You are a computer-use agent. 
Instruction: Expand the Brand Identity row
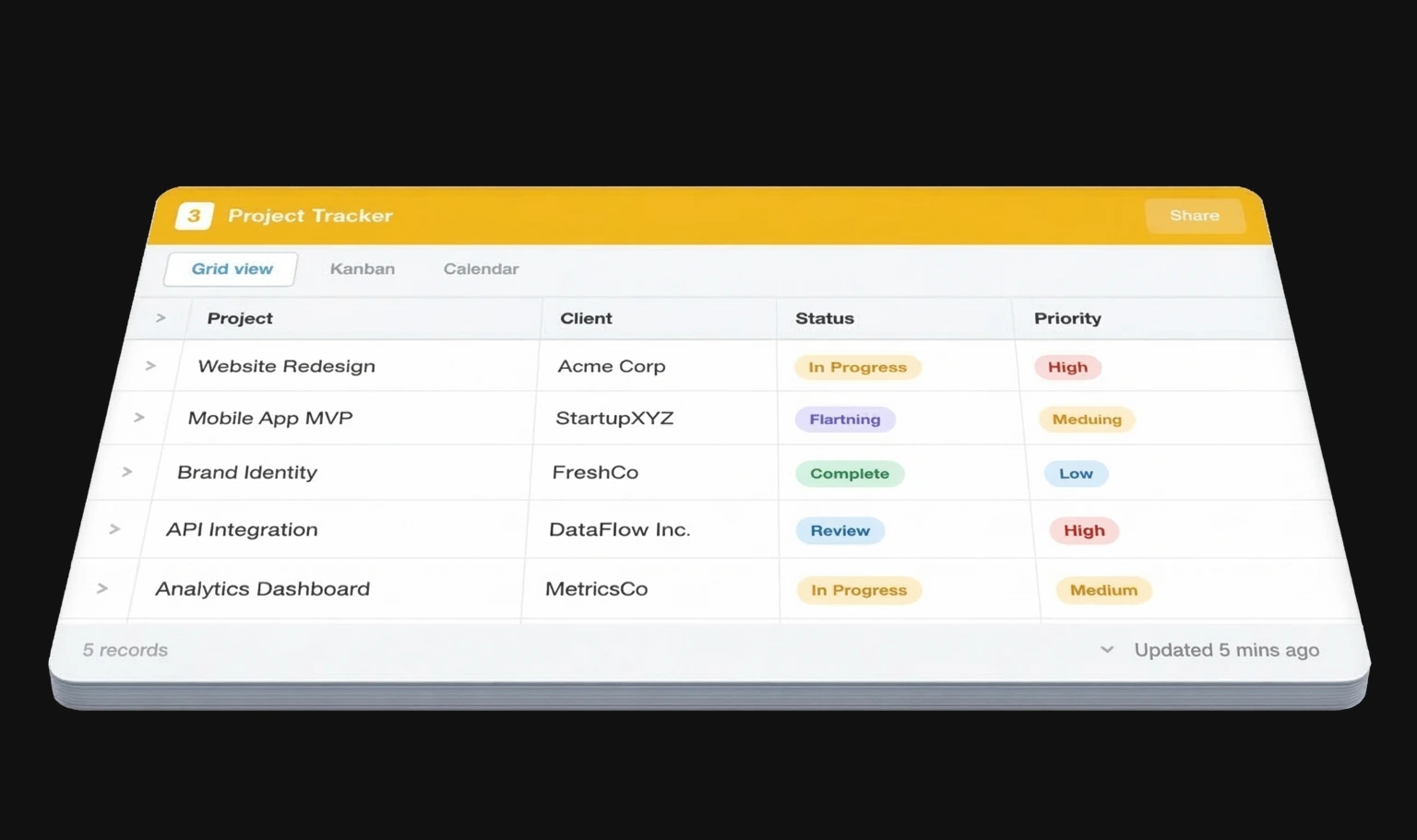(127, 472)
